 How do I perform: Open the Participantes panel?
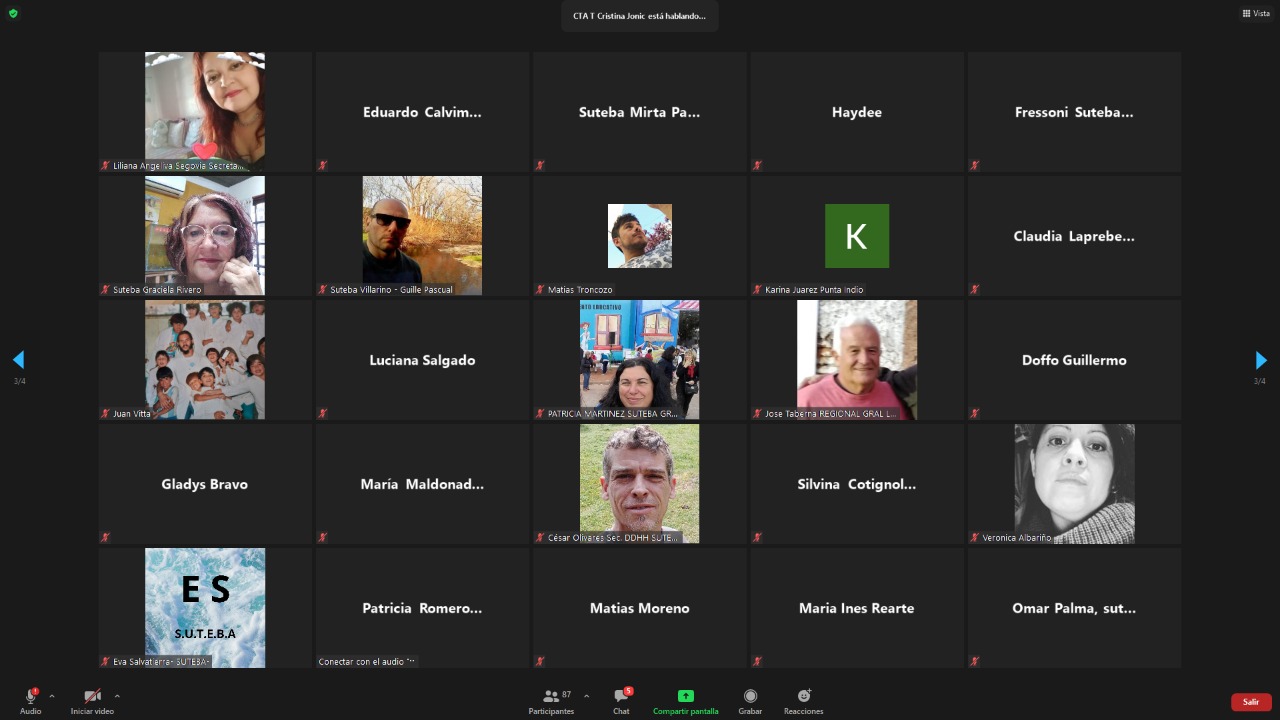point(551,701)
